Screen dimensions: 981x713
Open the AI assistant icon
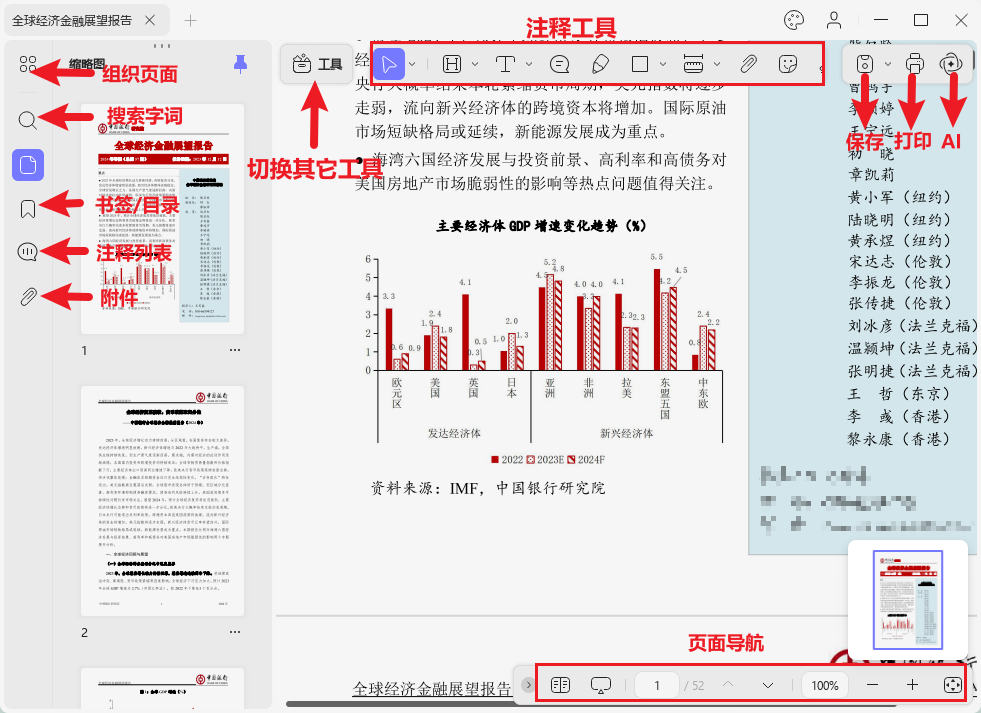(x=950, y=64)
